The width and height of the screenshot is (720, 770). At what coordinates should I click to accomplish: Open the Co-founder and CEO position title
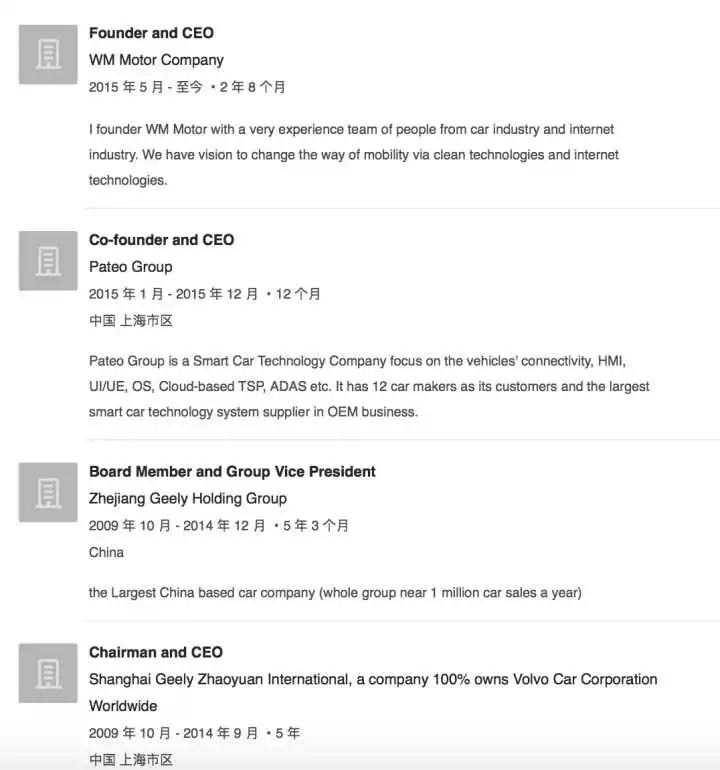click(162, 240)
